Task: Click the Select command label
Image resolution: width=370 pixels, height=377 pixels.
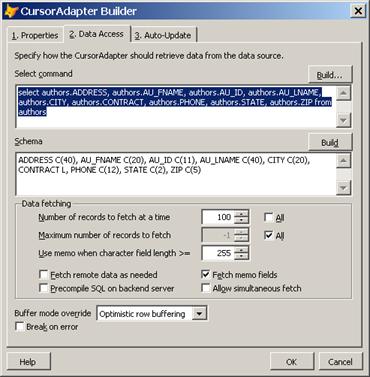Action: 43,74
